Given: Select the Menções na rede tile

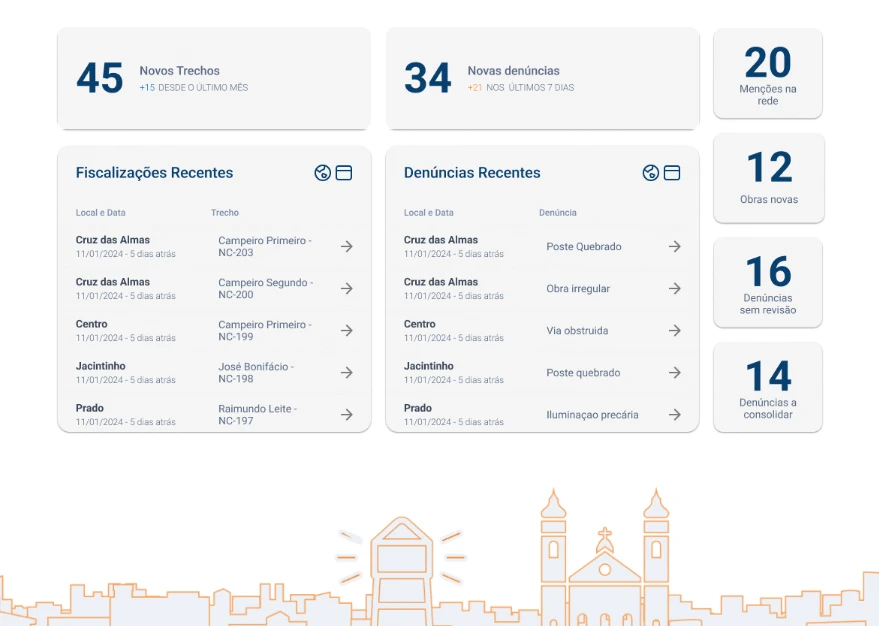Looking at the screenshot, I should coord(767,74).
